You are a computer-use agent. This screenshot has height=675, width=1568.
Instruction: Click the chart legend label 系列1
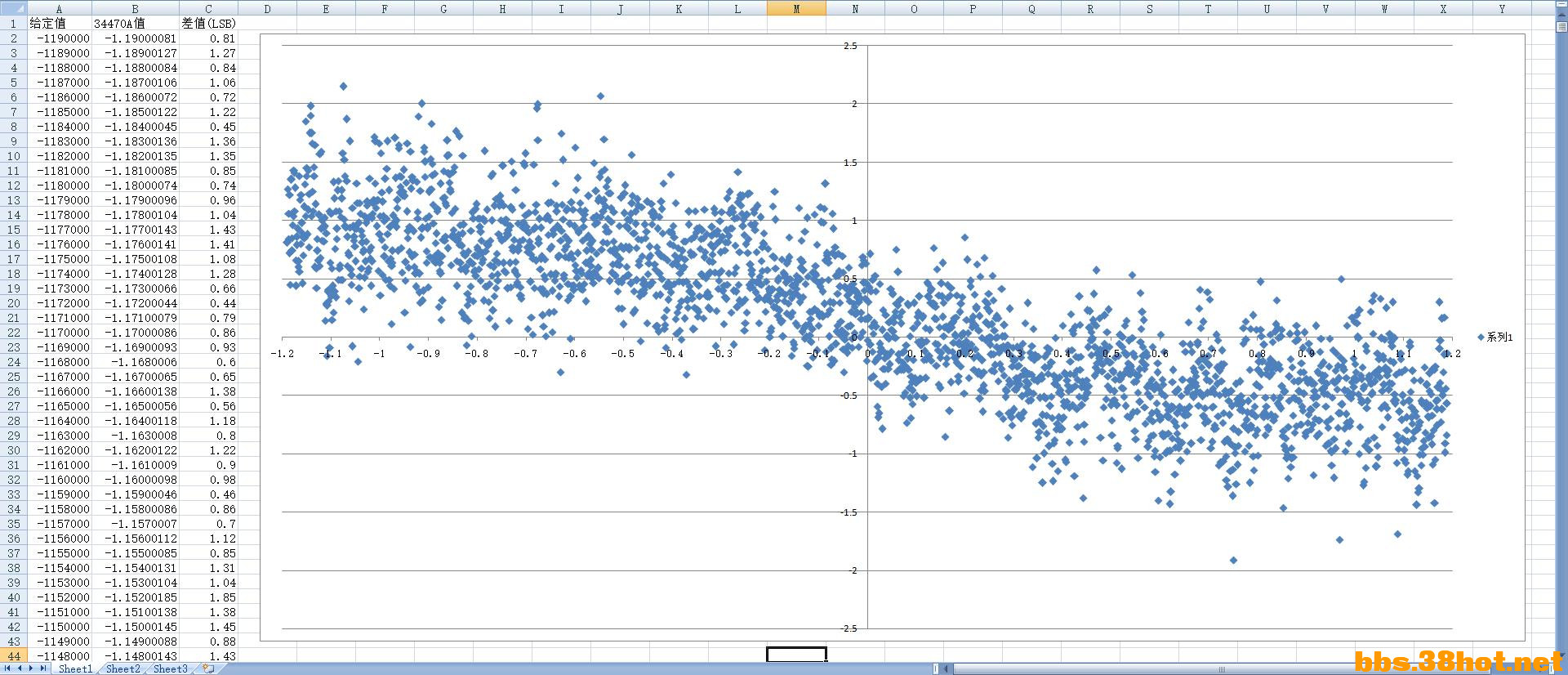click(x=1499, y=337)
